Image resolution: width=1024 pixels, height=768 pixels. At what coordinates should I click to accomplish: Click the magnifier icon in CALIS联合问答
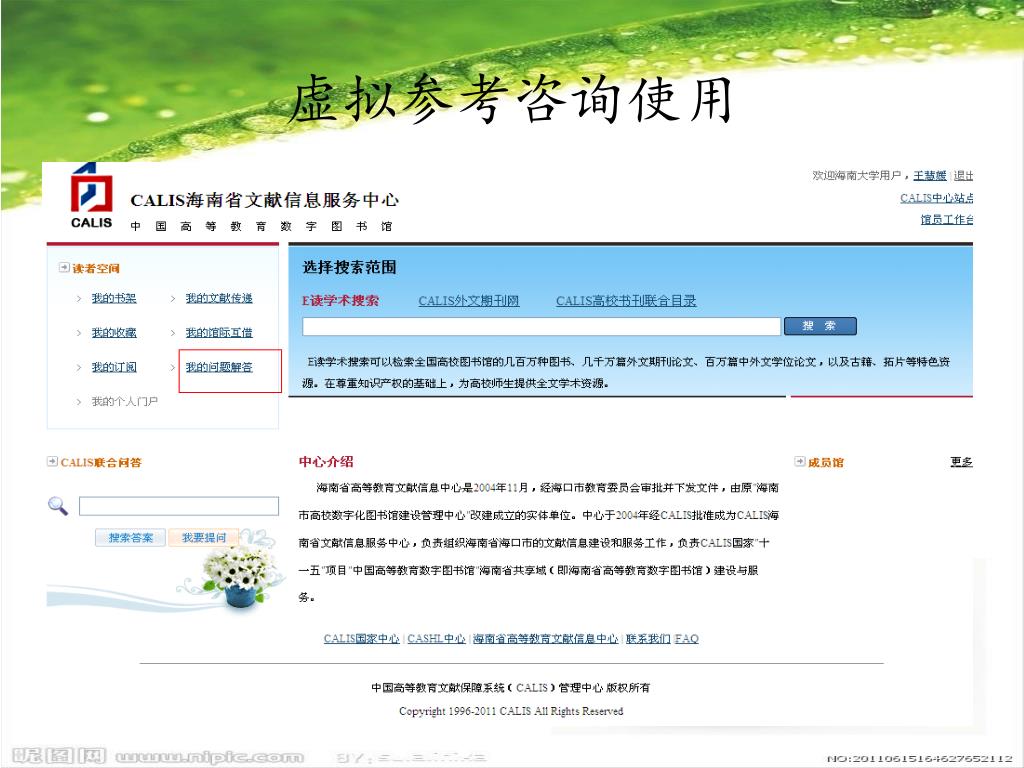click(x=57, y=505)
